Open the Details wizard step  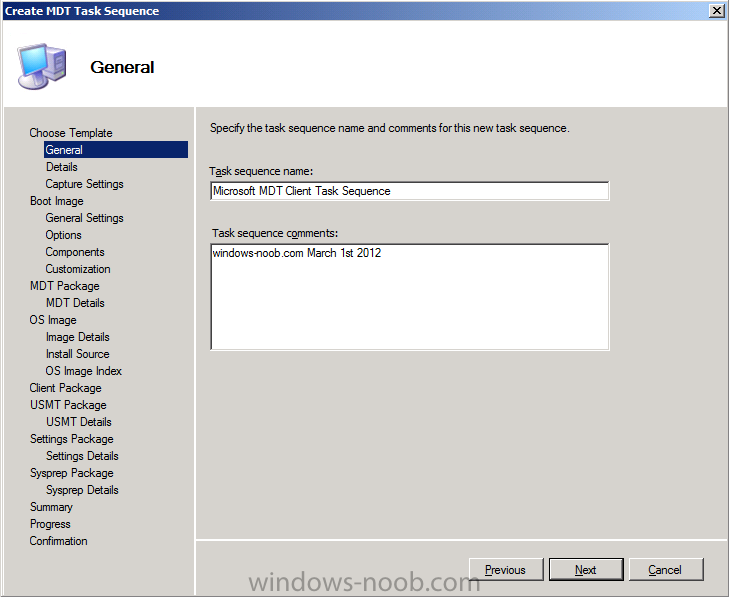(x=62, y=167)
